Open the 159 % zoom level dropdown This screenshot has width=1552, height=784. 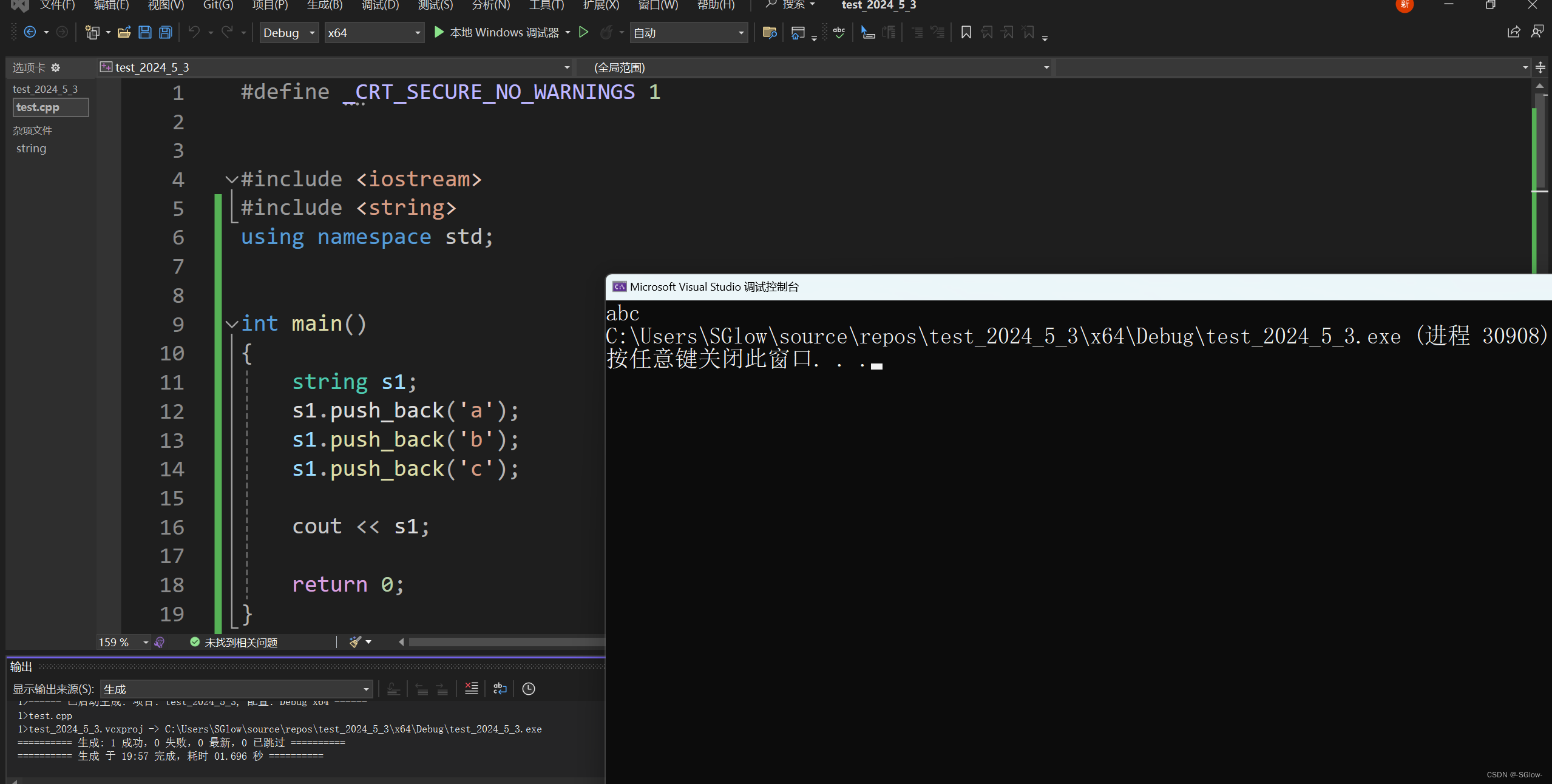(146, 642)
